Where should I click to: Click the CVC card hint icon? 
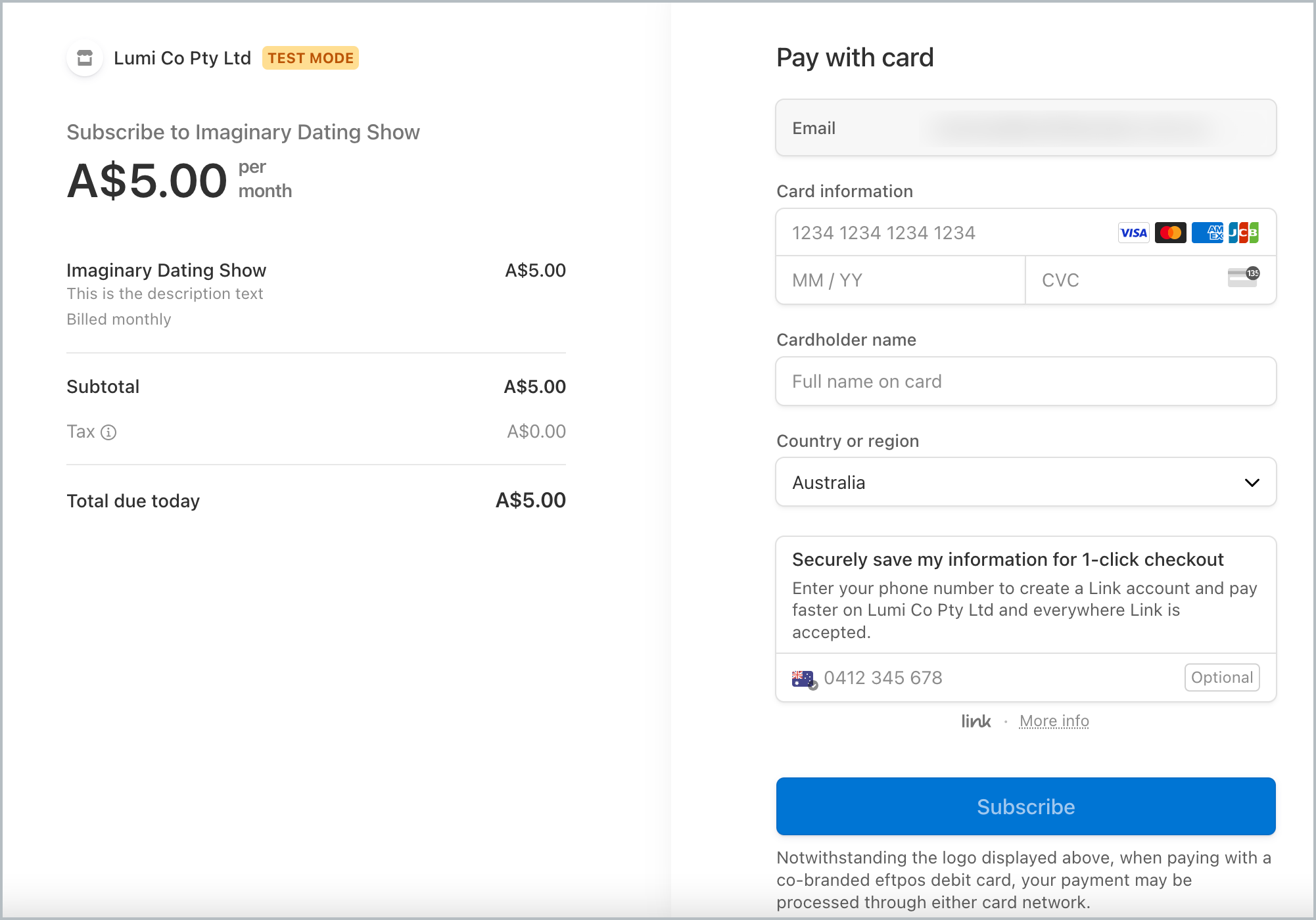[1243, 277]
